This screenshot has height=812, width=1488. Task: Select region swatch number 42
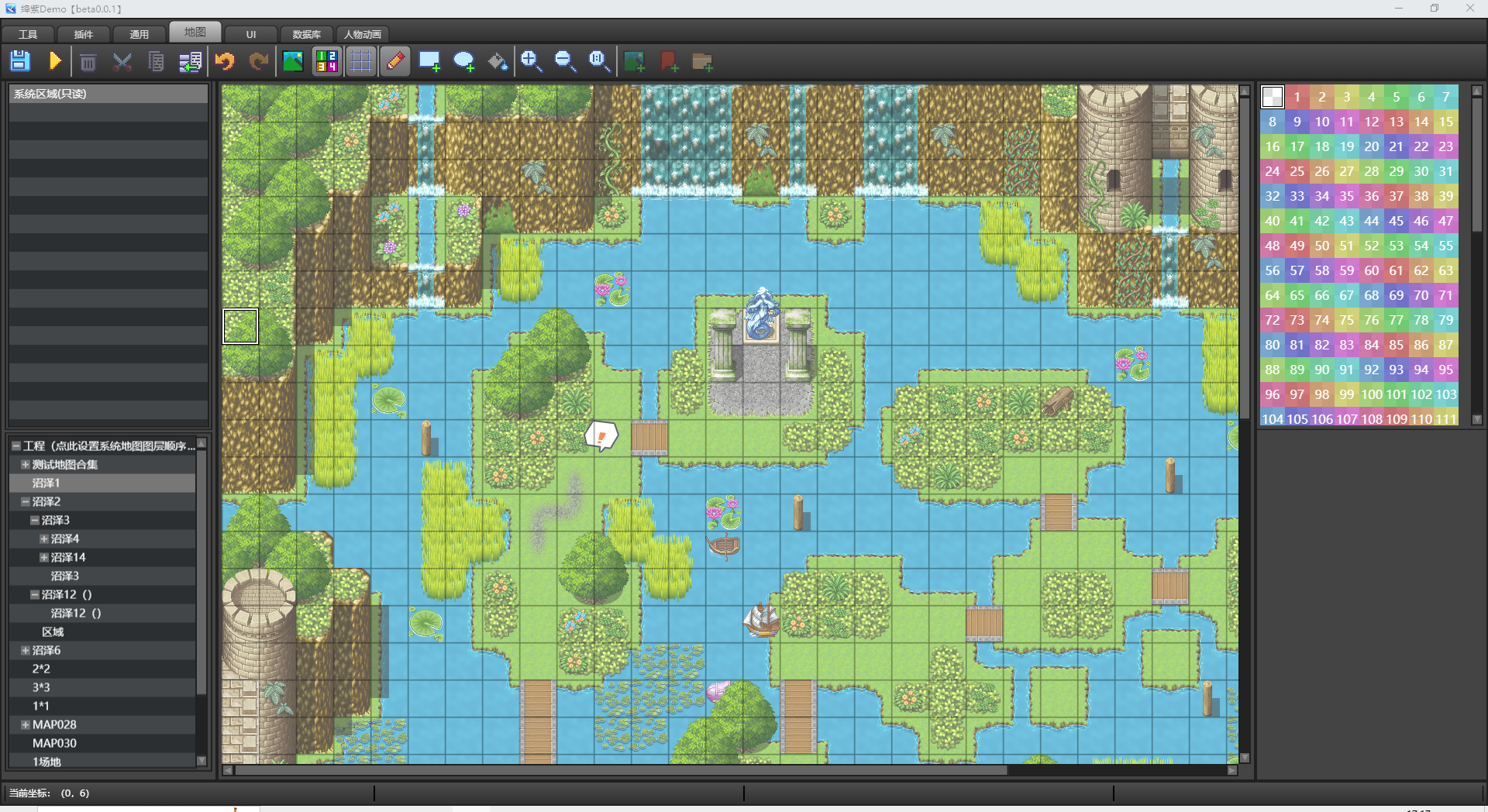1322,221
